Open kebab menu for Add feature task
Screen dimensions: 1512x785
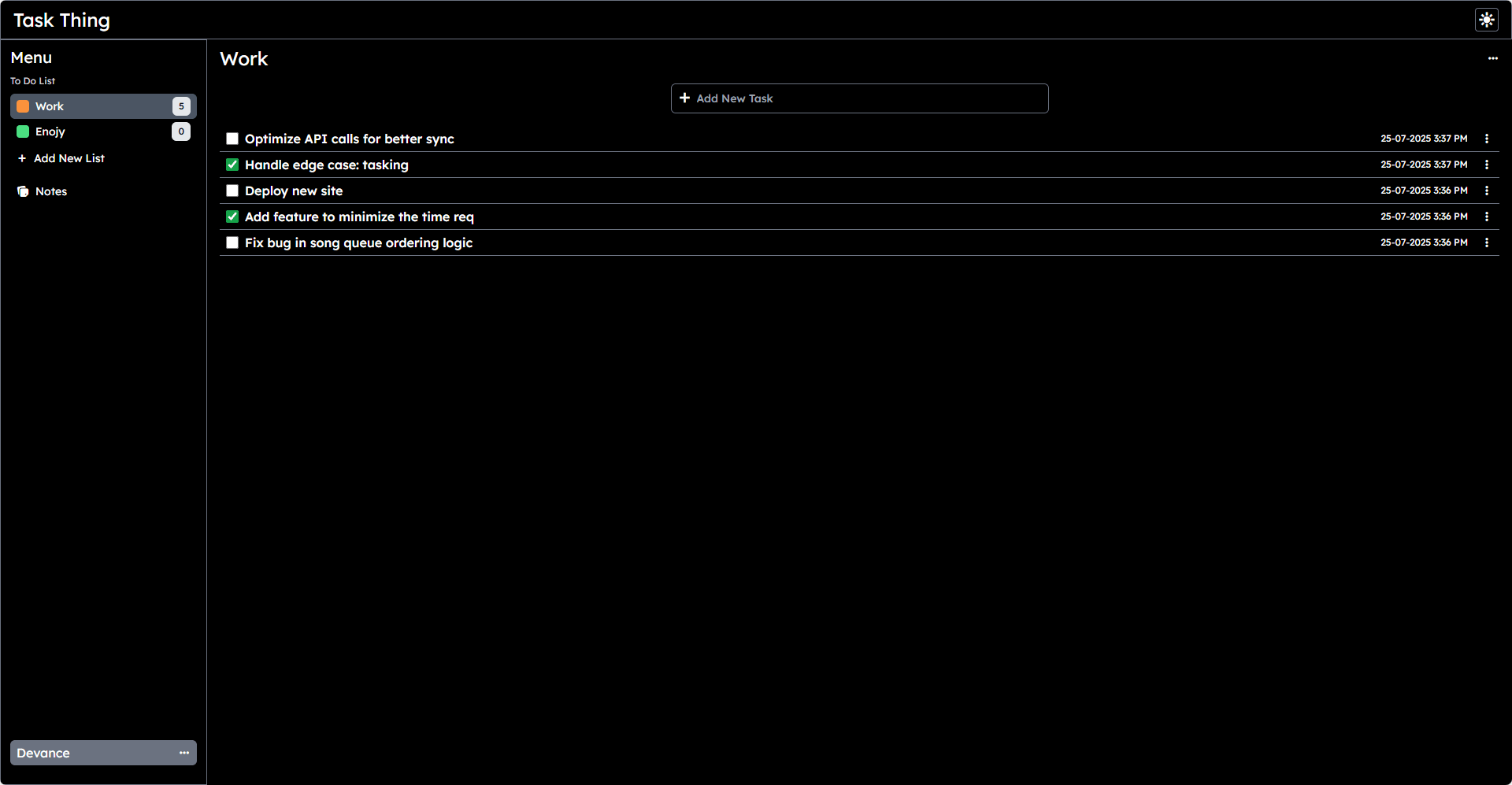[x=1486, y=217]
